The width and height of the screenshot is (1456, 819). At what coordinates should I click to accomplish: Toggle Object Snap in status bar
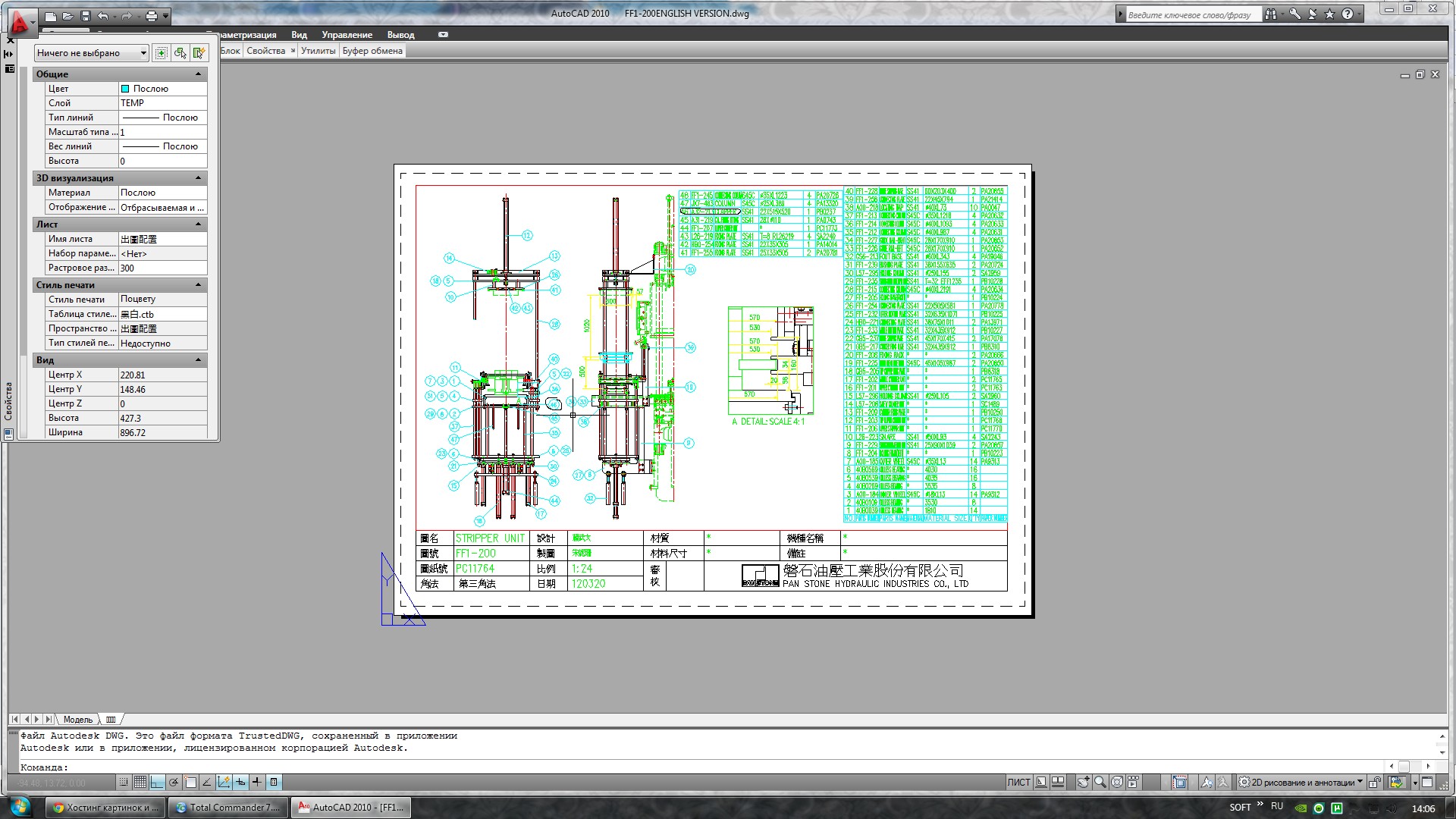(190, 782)
